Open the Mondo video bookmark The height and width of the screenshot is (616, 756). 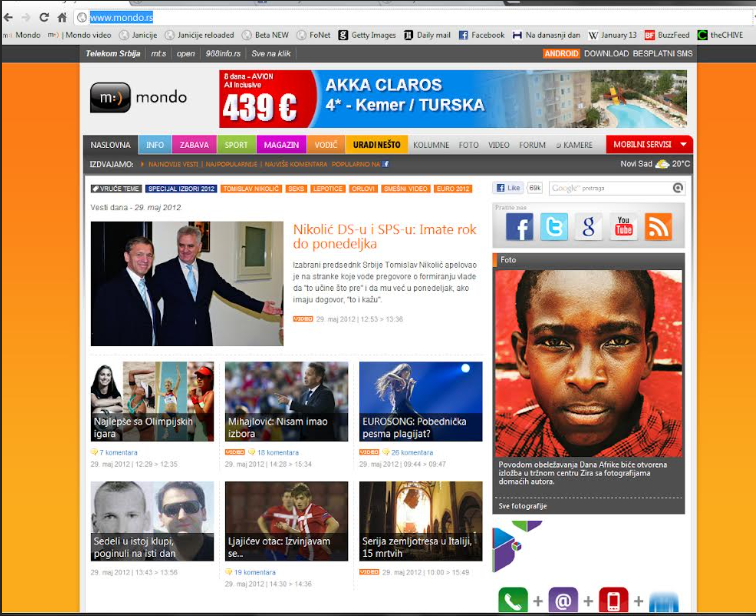[80, 35]
